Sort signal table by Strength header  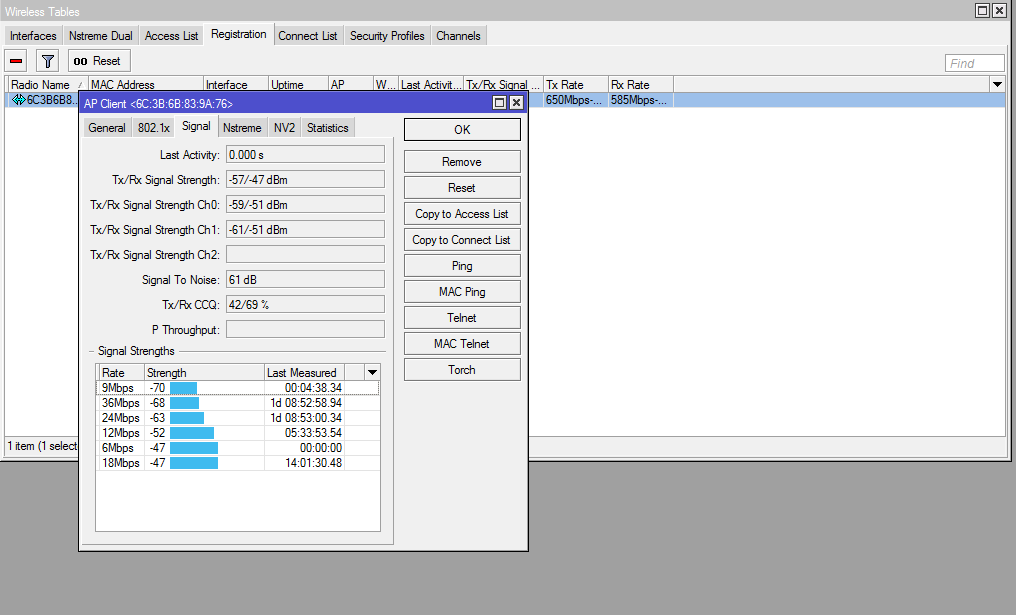tap(203, 373)
